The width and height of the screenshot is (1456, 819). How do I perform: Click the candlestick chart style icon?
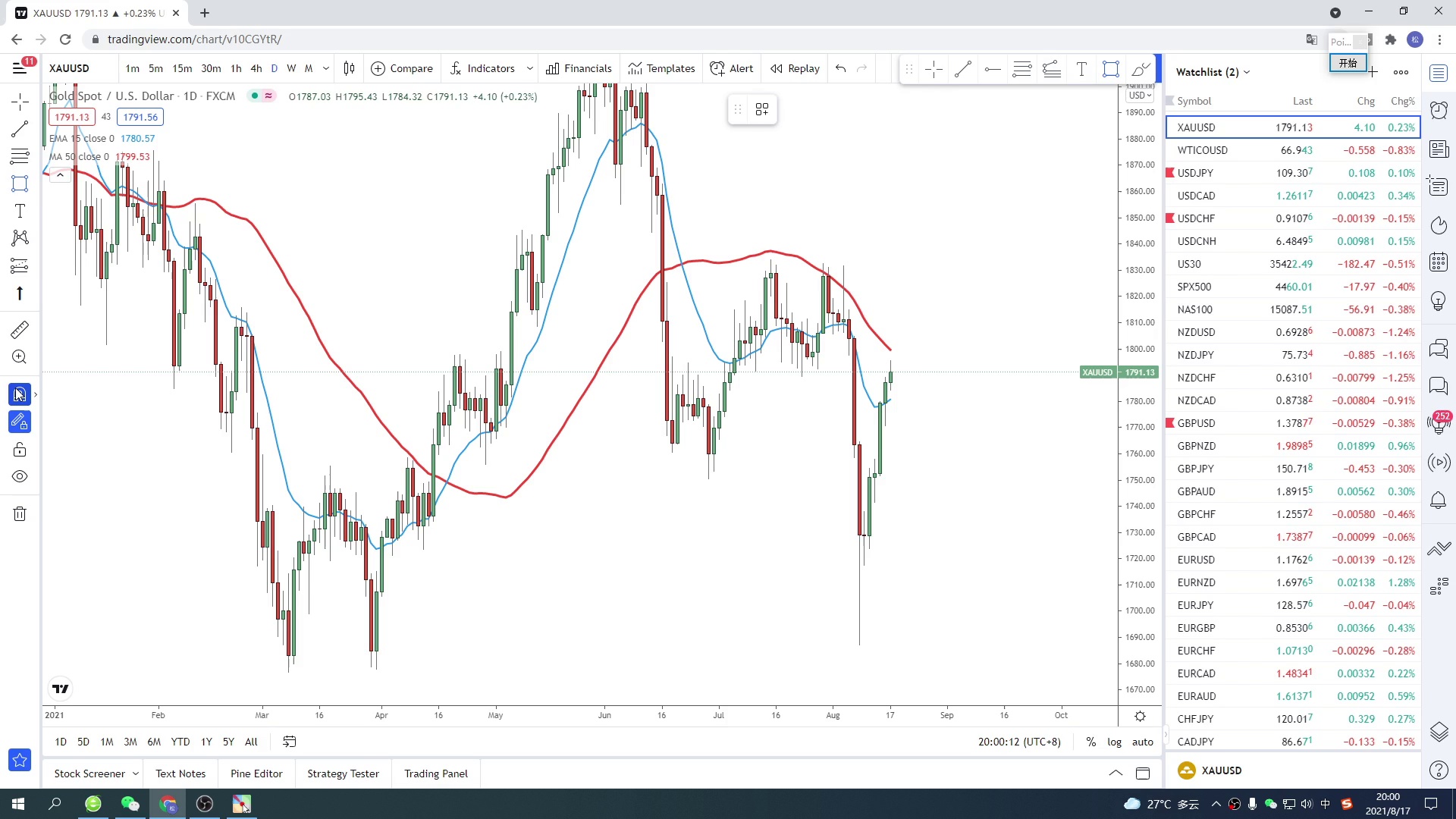coord(349,68)
